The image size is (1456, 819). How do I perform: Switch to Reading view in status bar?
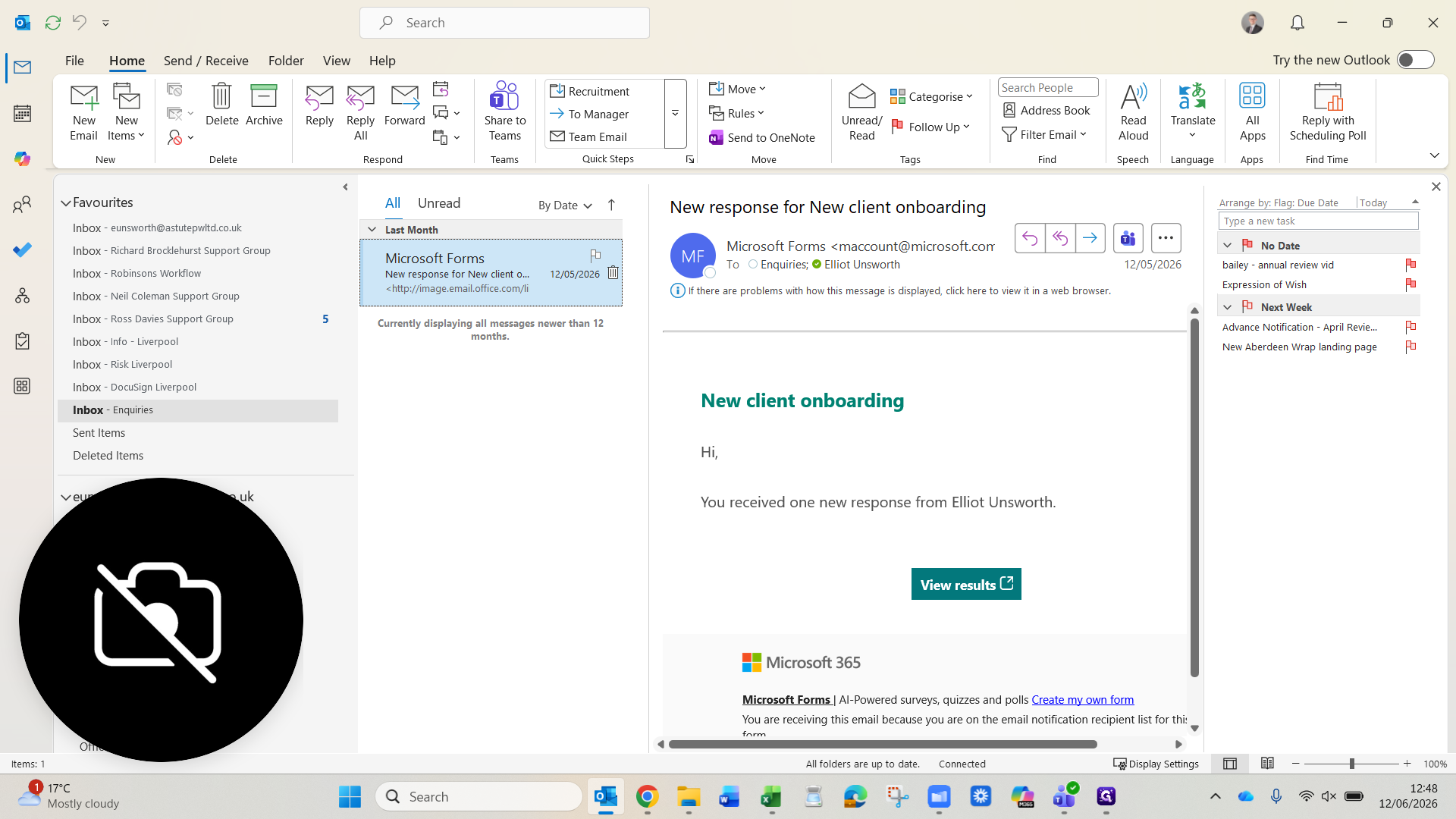(1267, 764)
